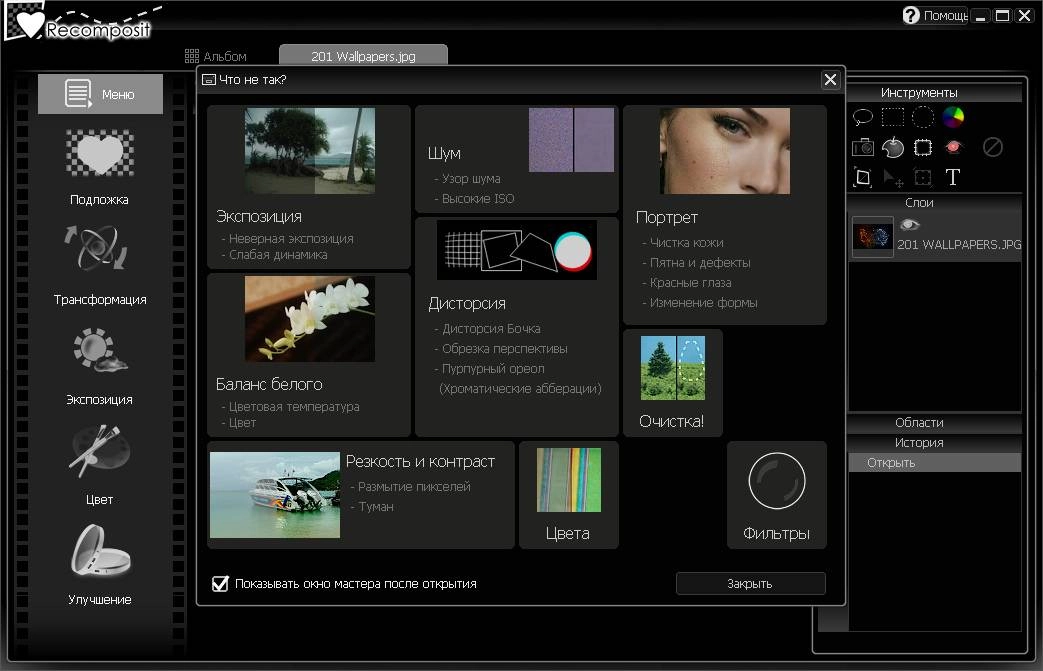The image size is (1043, 671).
Task: Select the crop/transform frame tool
Action: point(863,178)
